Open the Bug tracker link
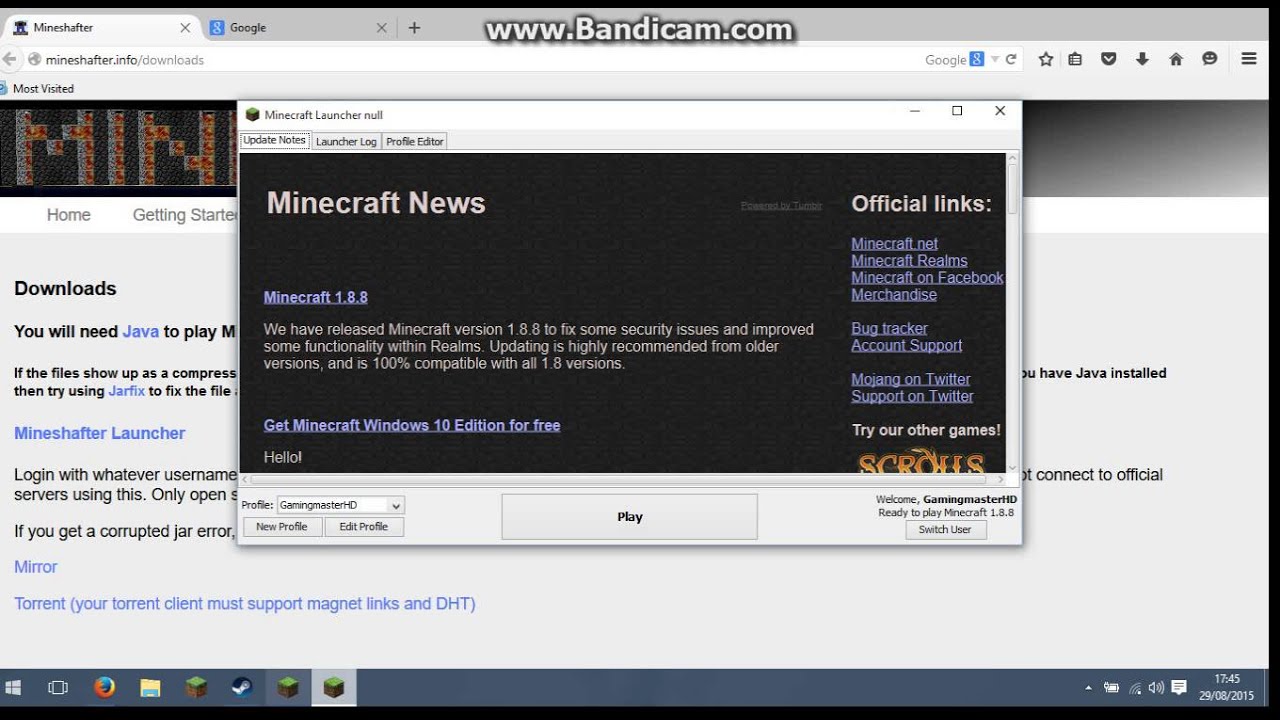1280x720 pixels. click(x=890, y=328)
